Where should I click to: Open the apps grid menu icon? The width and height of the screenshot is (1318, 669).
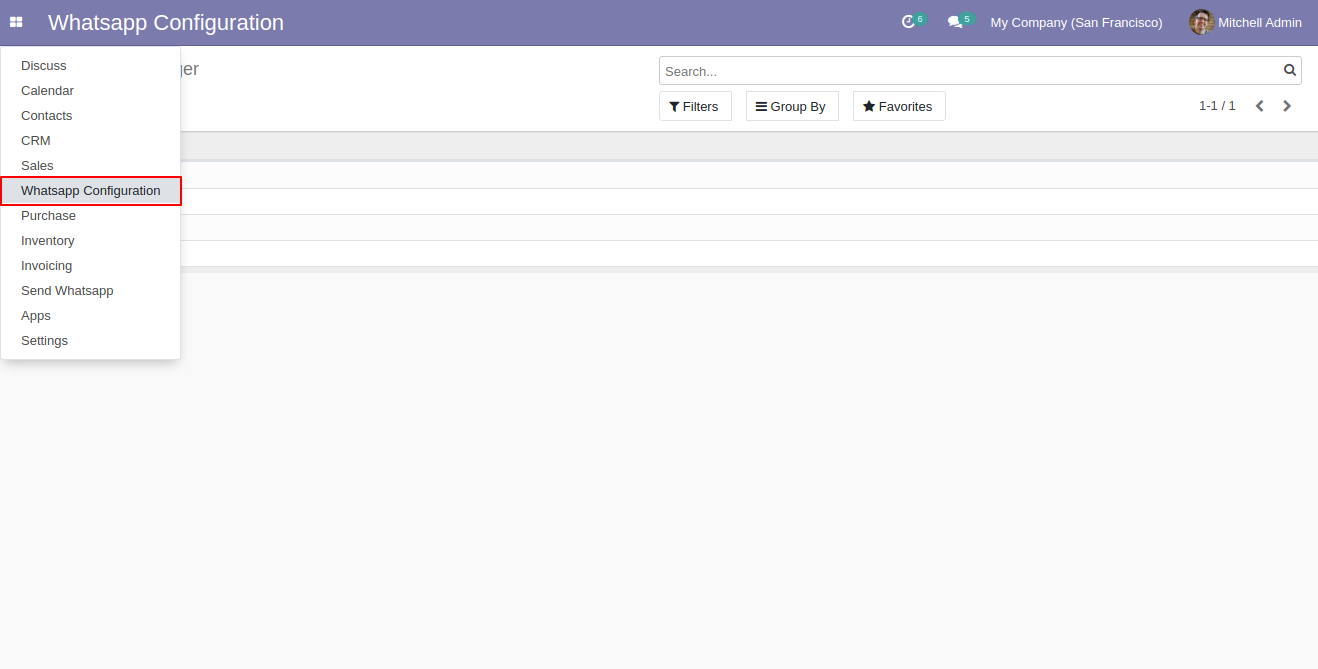click(x=16, y=22)
